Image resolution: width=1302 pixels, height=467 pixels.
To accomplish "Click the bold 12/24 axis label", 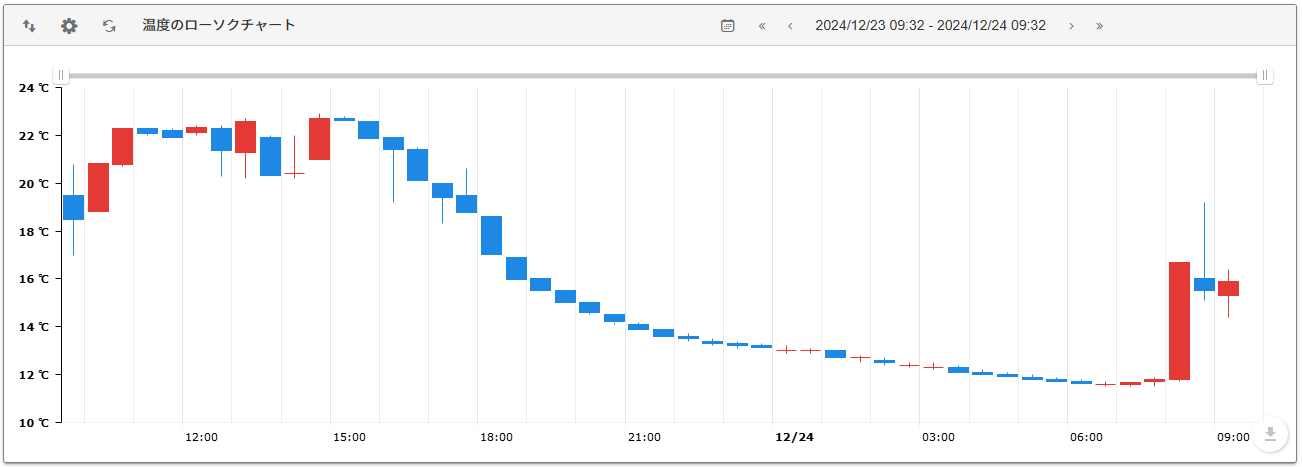I will pos(795,437).
